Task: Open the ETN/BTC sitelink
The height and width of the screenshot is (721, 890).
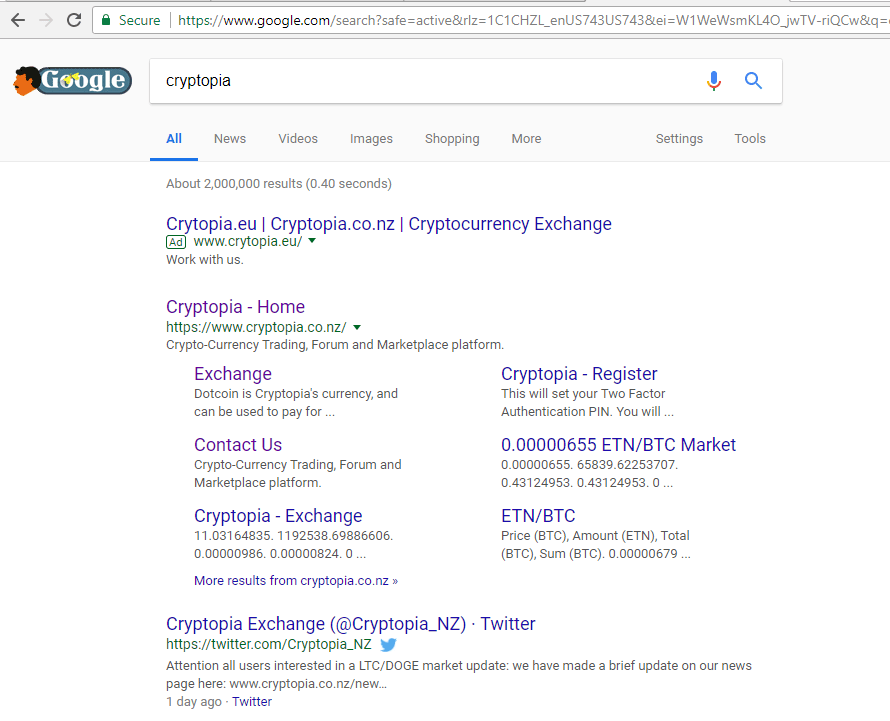Action: 538,515
